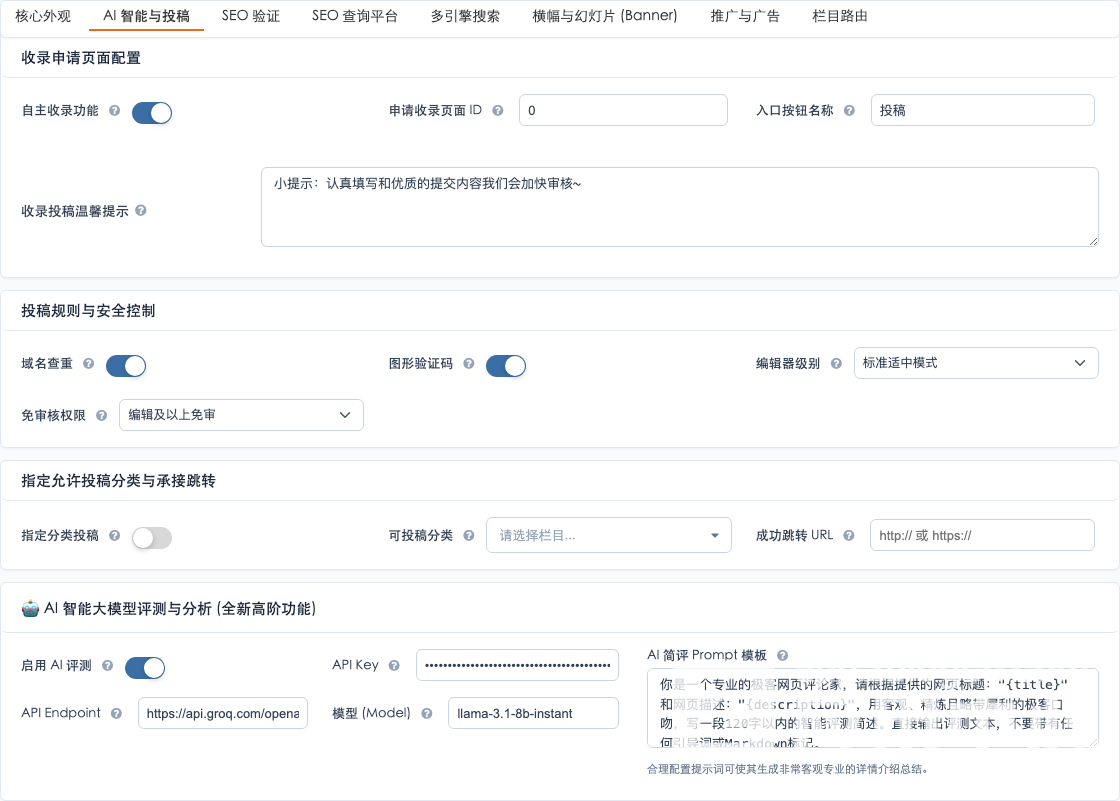Click the 投稿规则与安全控制 heading
This screenshot has width=1120, height=801.
88,311
